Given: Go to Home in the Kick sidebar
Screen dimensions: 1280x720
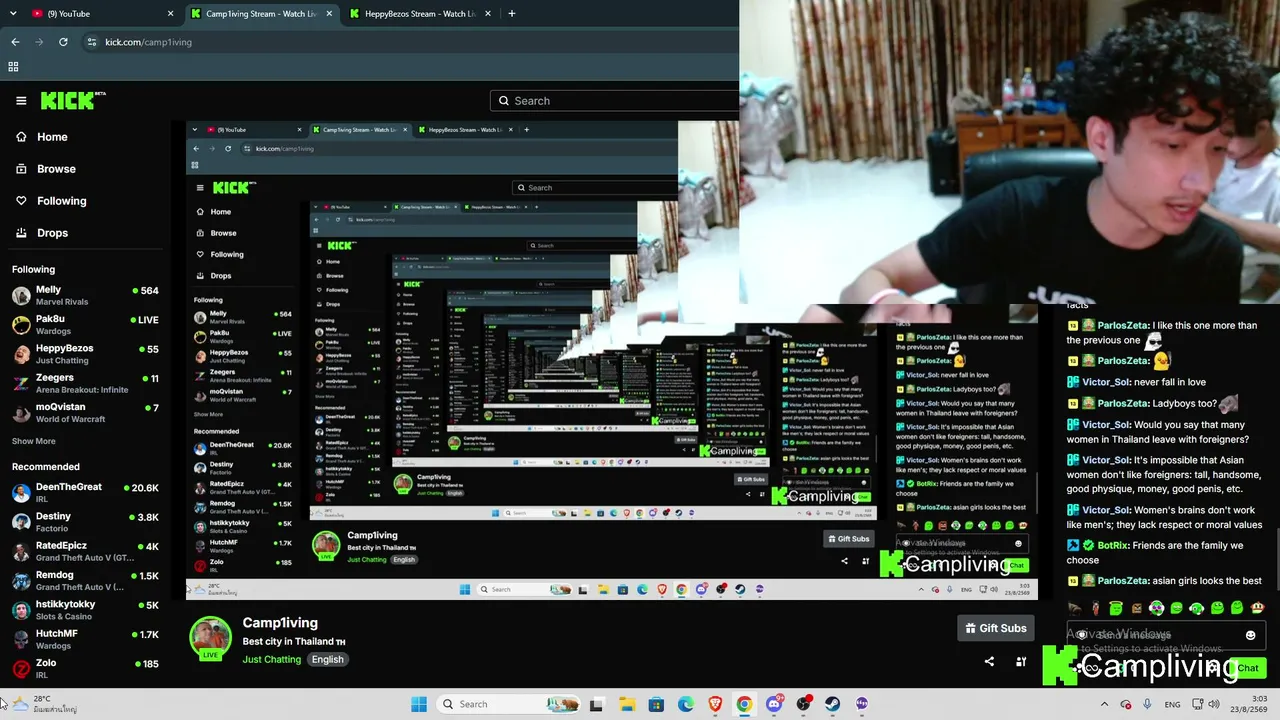Looking at the screenshot, I should (42, 137).
